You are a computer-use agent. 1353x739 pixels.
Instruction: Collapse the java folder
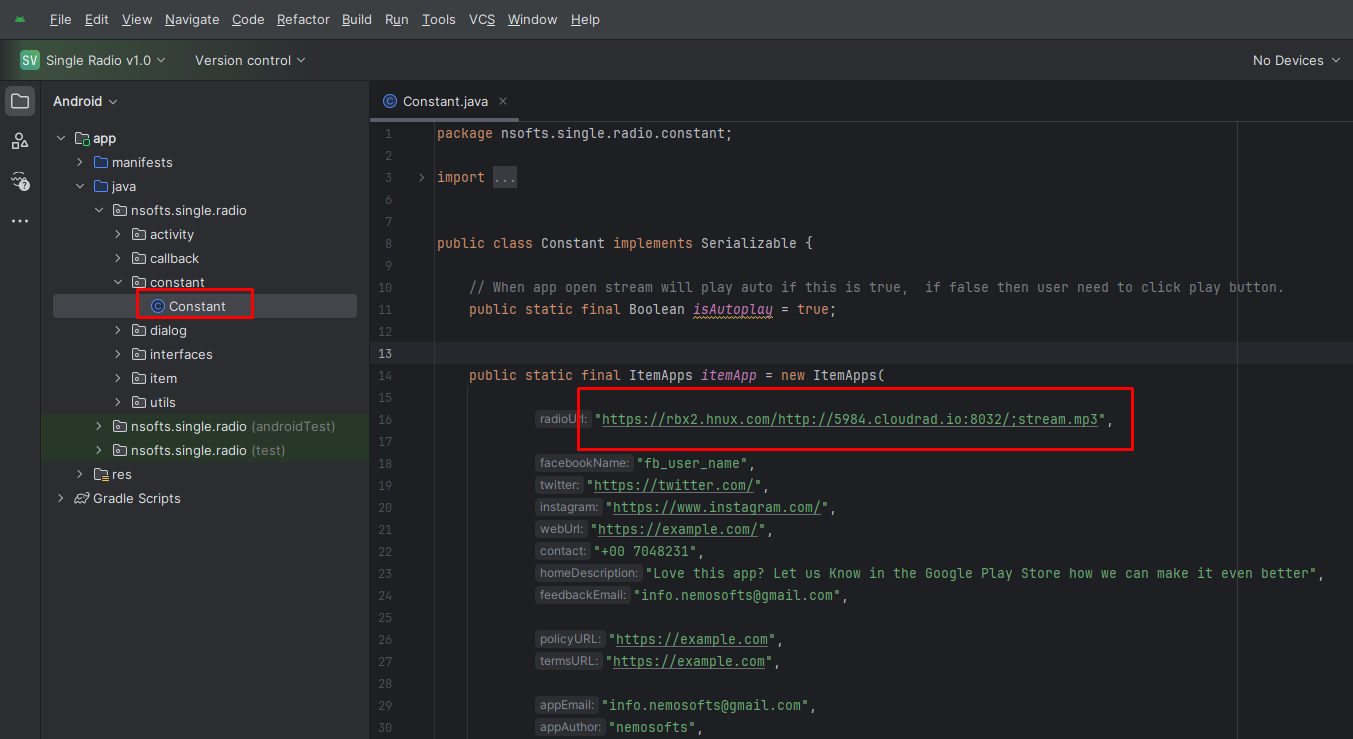click(80, 186)
